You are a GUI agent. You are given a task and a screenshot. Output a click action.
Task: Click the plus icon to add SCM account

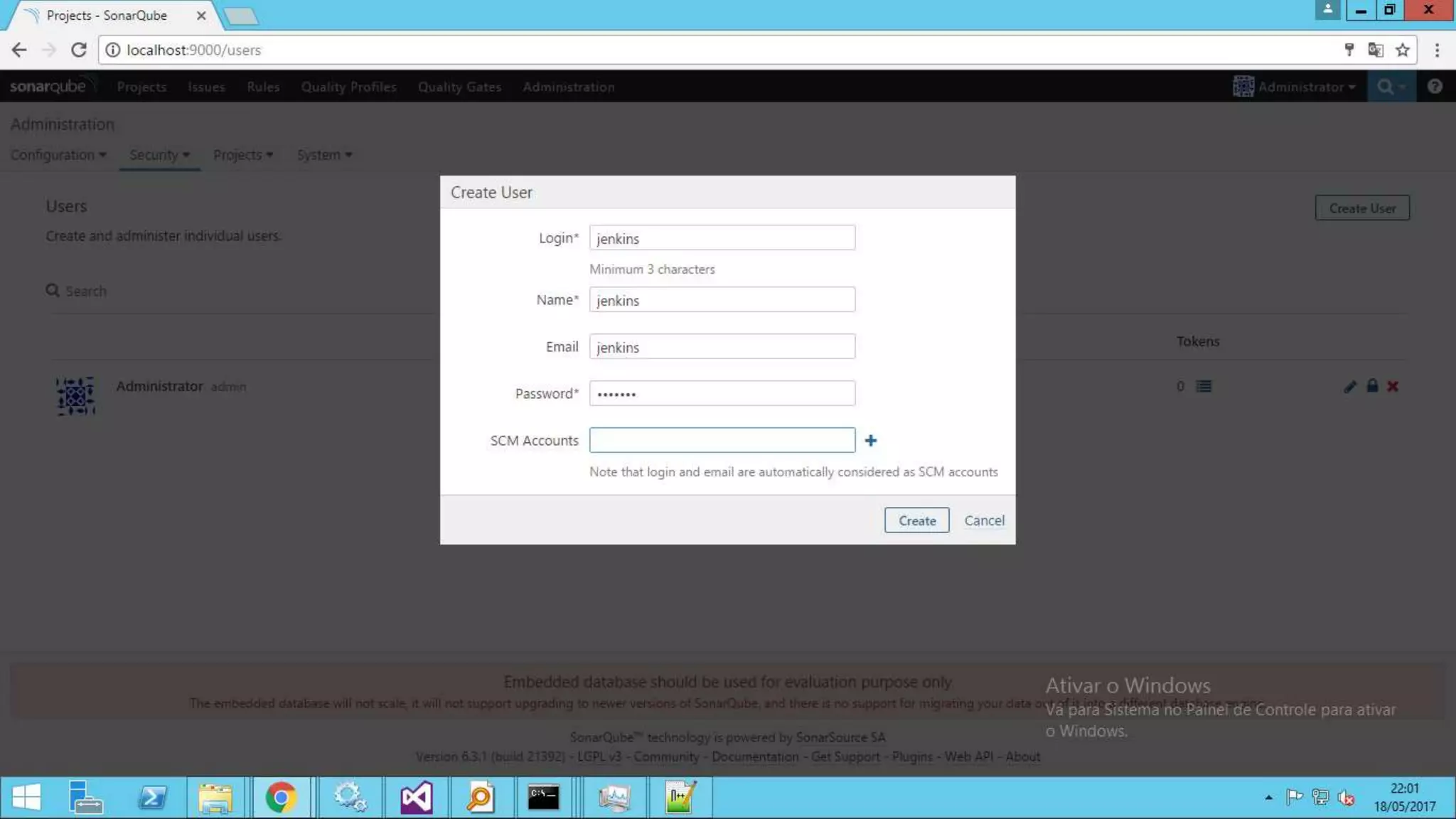click(x=871, y=441)
